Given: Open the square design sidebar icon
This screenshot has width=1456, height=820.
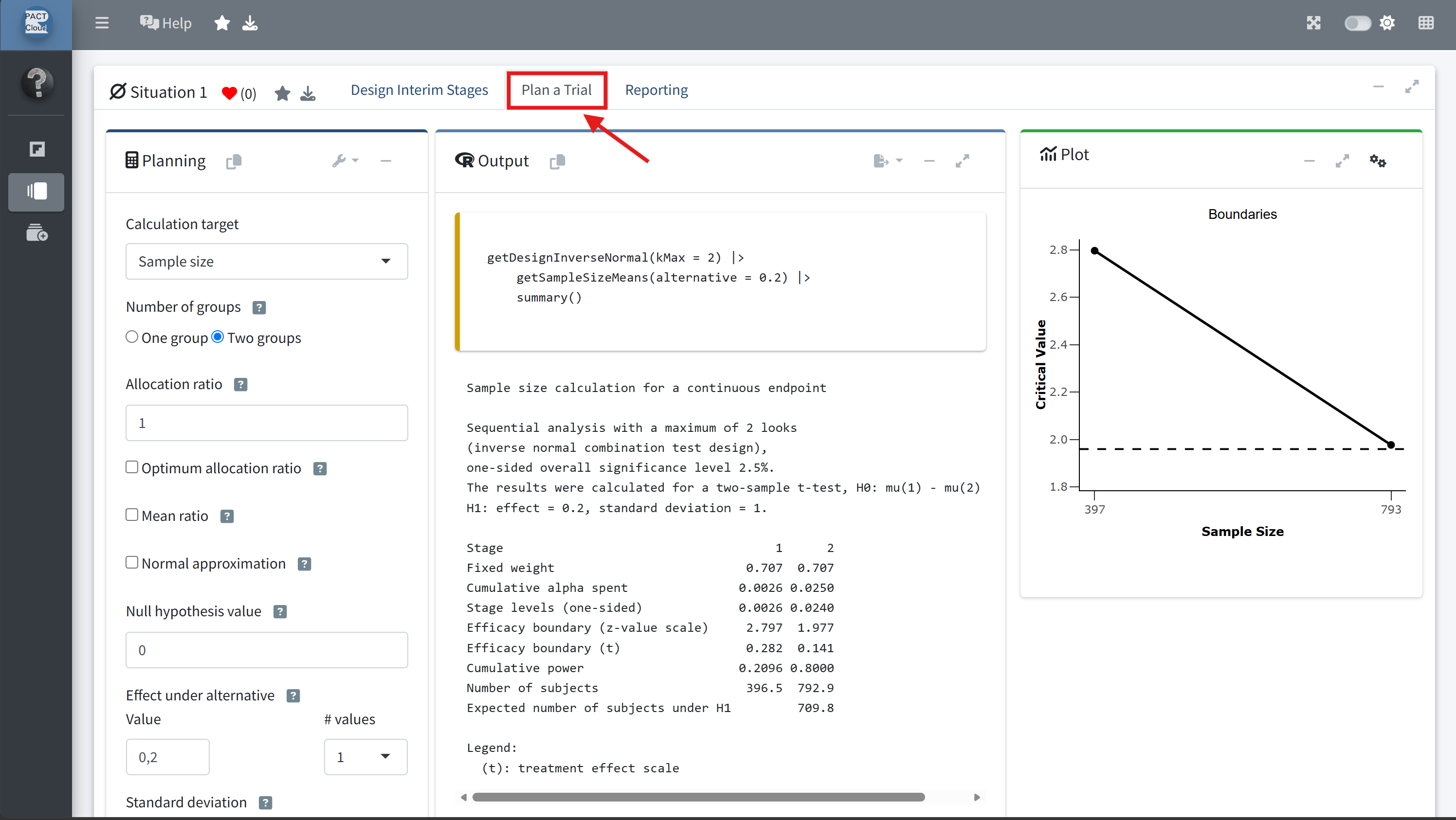Looking at the screenshot, I should (36, 149).
